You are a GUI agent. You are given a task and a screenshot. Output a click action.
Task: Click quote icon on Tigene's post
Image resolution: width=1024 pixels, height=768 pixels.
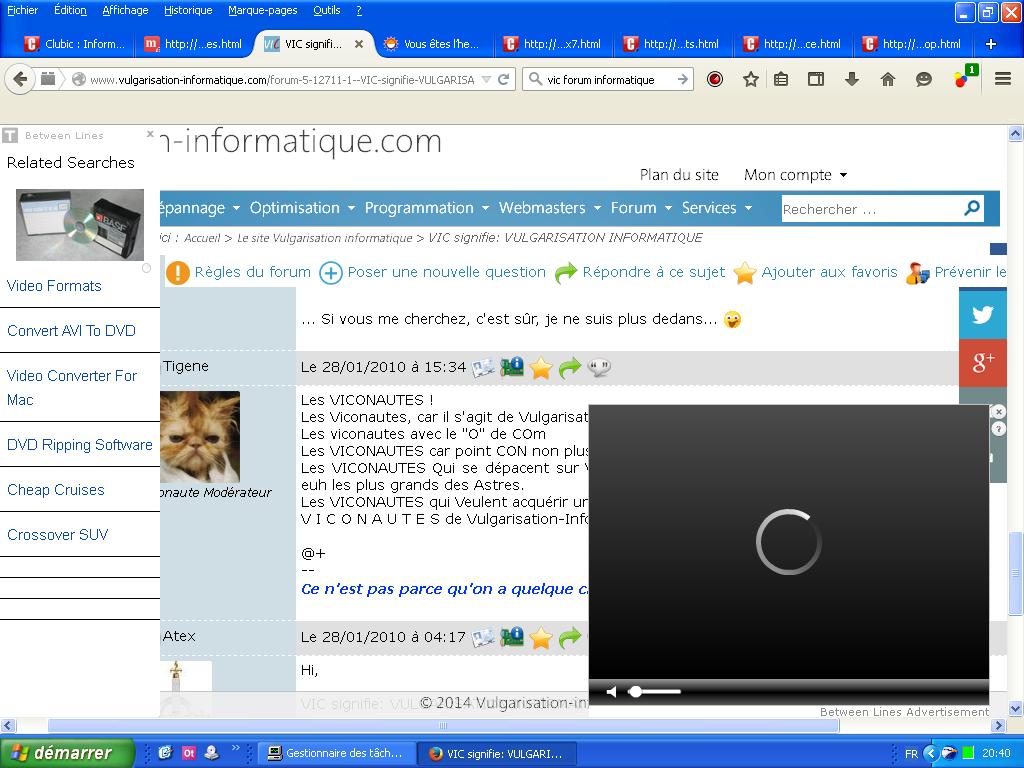[599, 368]
